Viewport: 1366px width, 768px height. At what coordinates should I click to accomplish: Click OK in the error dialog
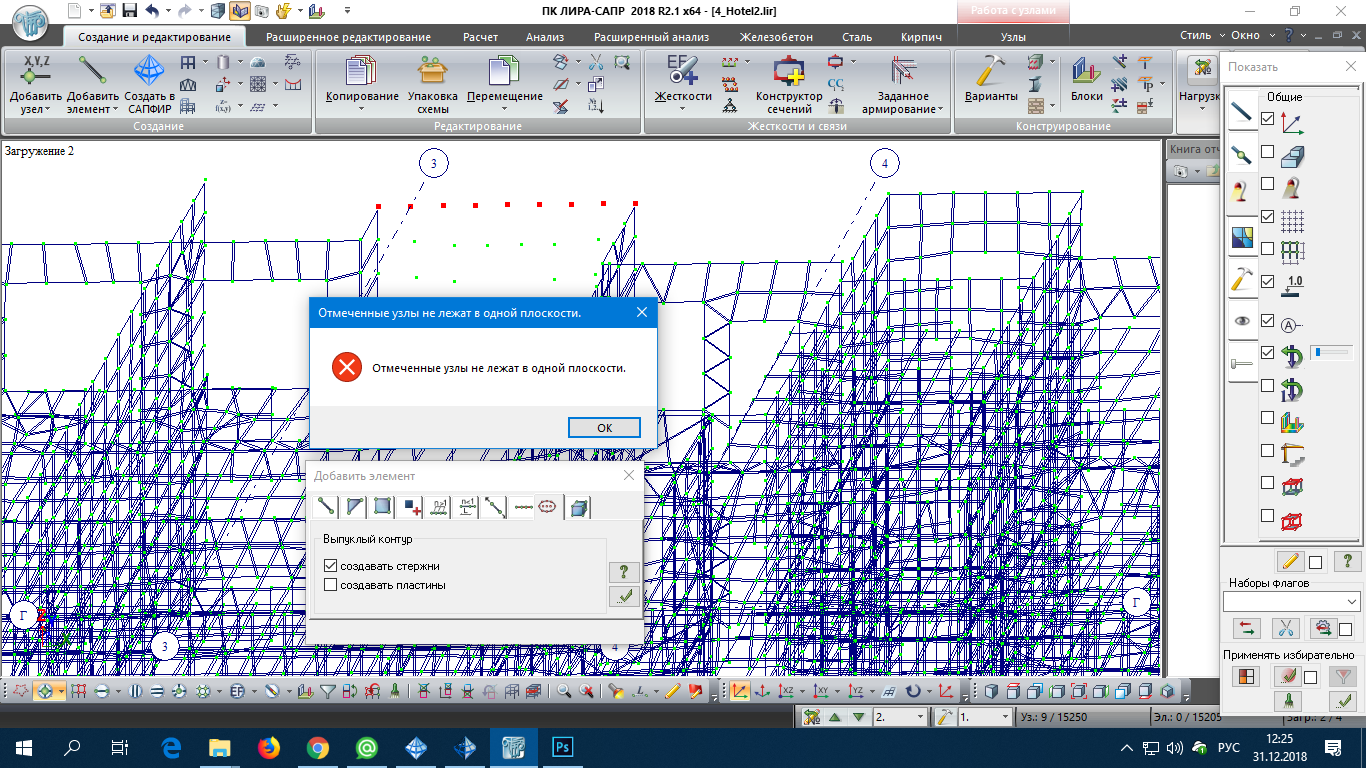pos(604,427)
